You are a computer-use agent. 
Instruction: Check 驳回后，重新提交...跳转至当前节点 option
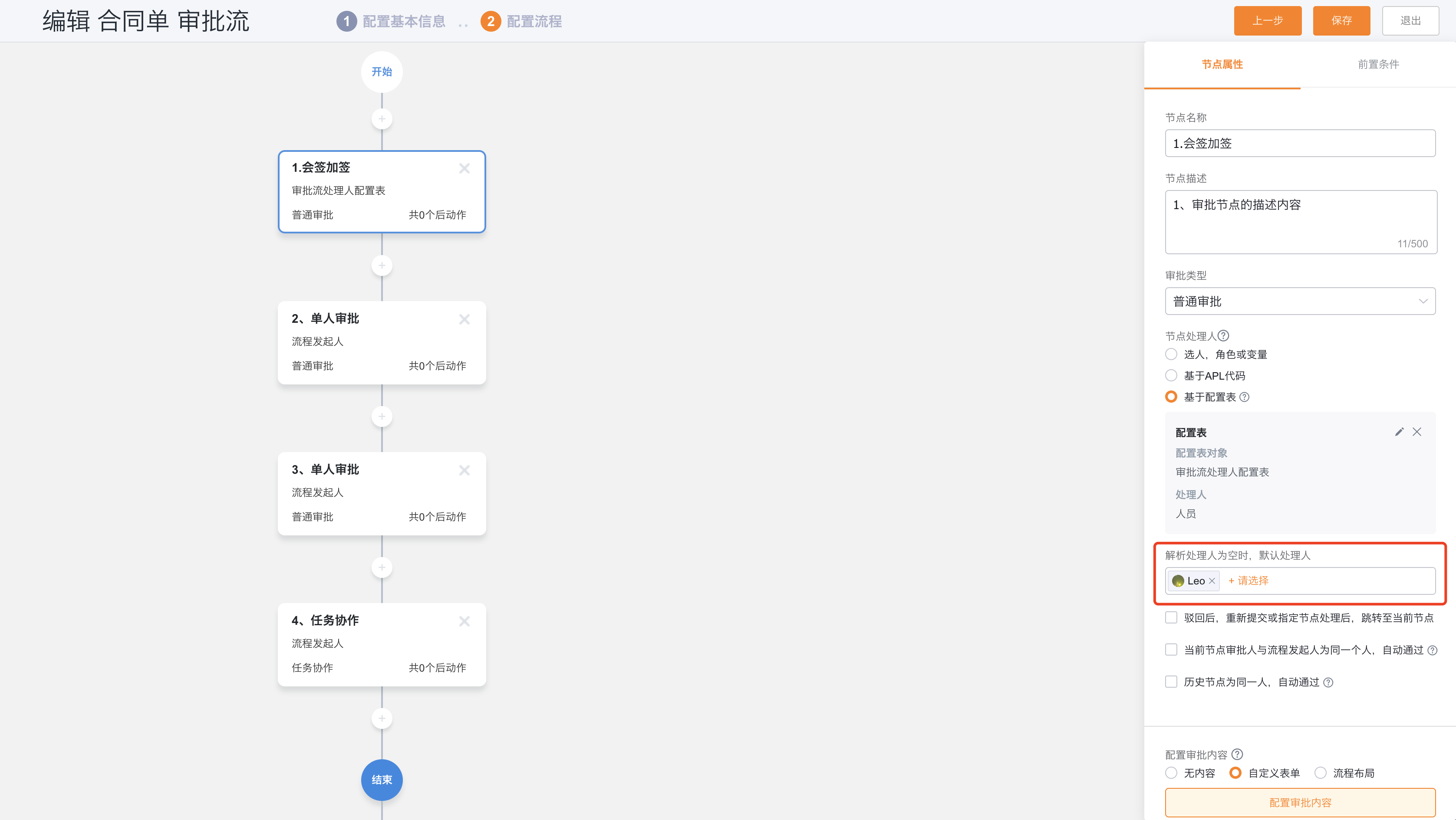[x=1171, y=617]
